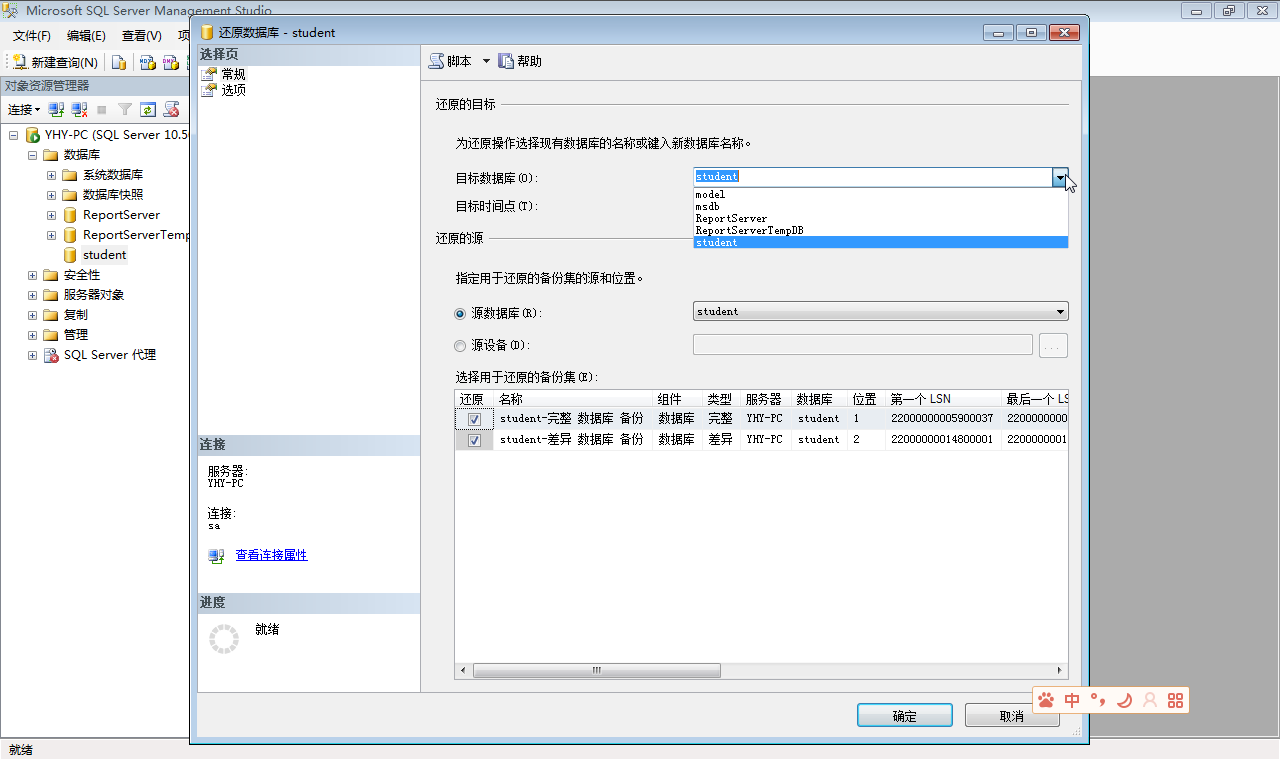This screenshot has width=1280, height=760.
Task: Click the four-squares toolbox icon on IME bar
Action: [x=1175, y=700]
